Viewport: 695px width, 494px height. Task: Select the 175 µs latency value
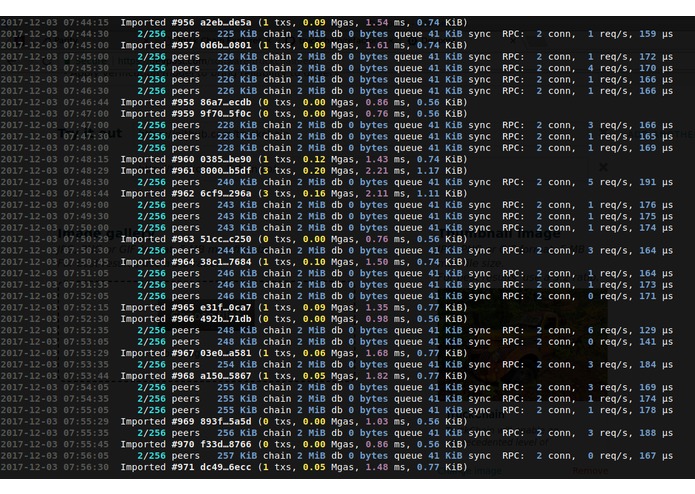coord(656,216)
